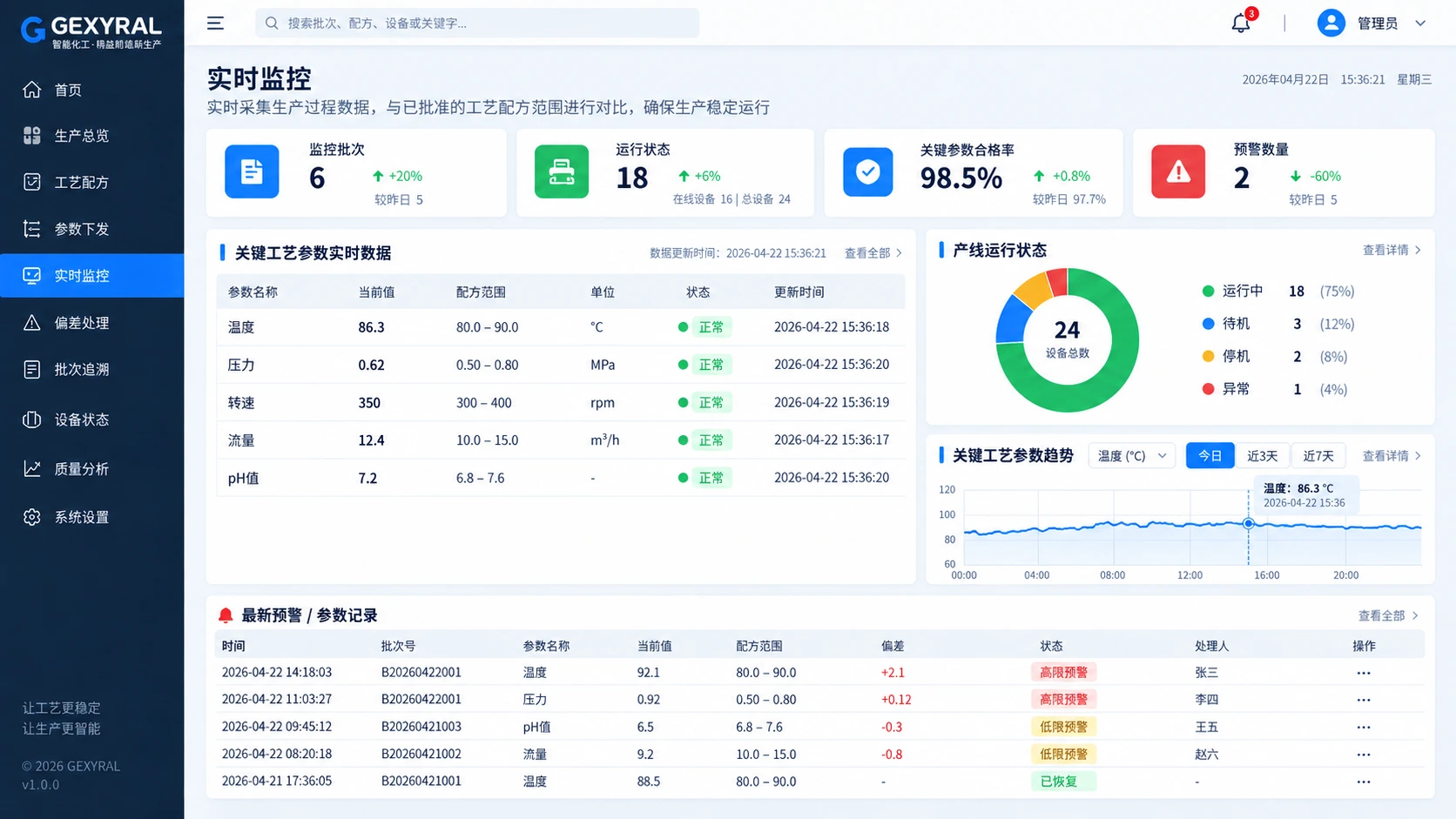1456x819 pixels.
Task: Click 查看详情 in 关键工艺参数趋势 panel
Action: (1392, 456)
